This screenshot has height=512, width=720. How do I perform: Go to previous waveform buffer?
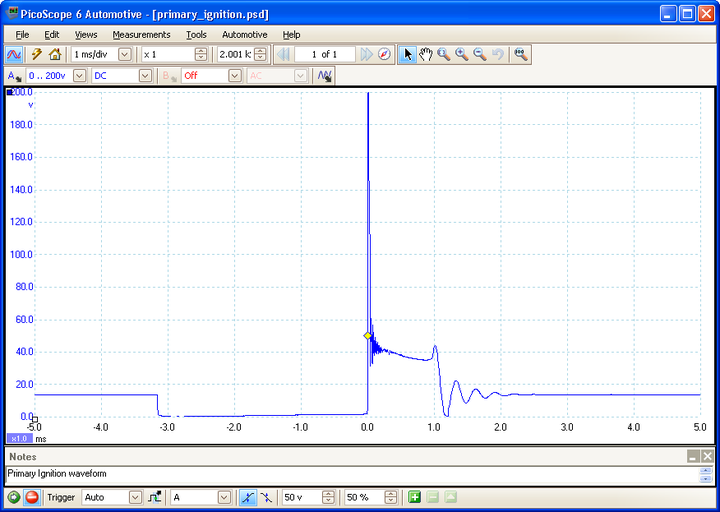[283, 55]
